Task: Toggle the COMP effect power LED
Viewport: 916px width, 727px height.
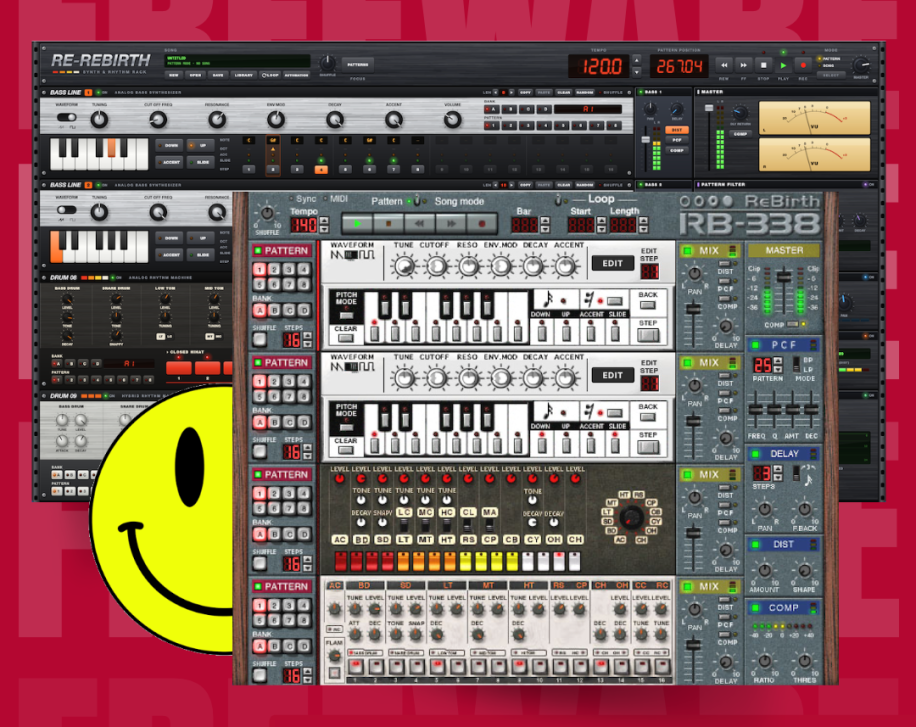Action: (x=755, y=608)
